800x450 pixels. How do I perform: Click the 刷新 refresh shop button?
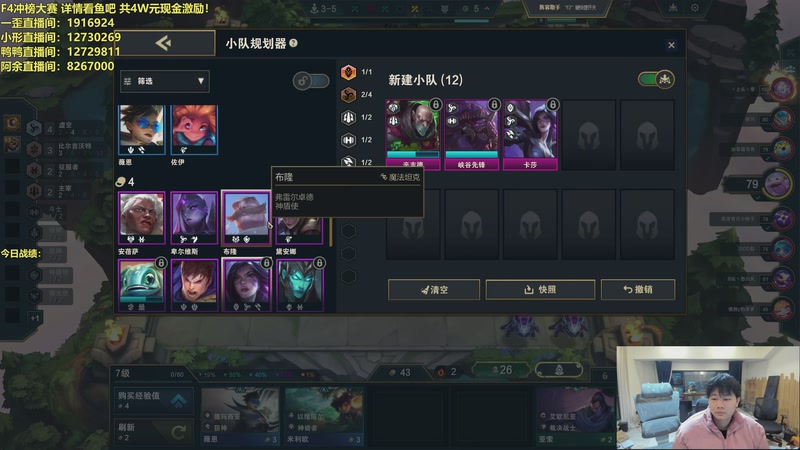click(153, 432)
